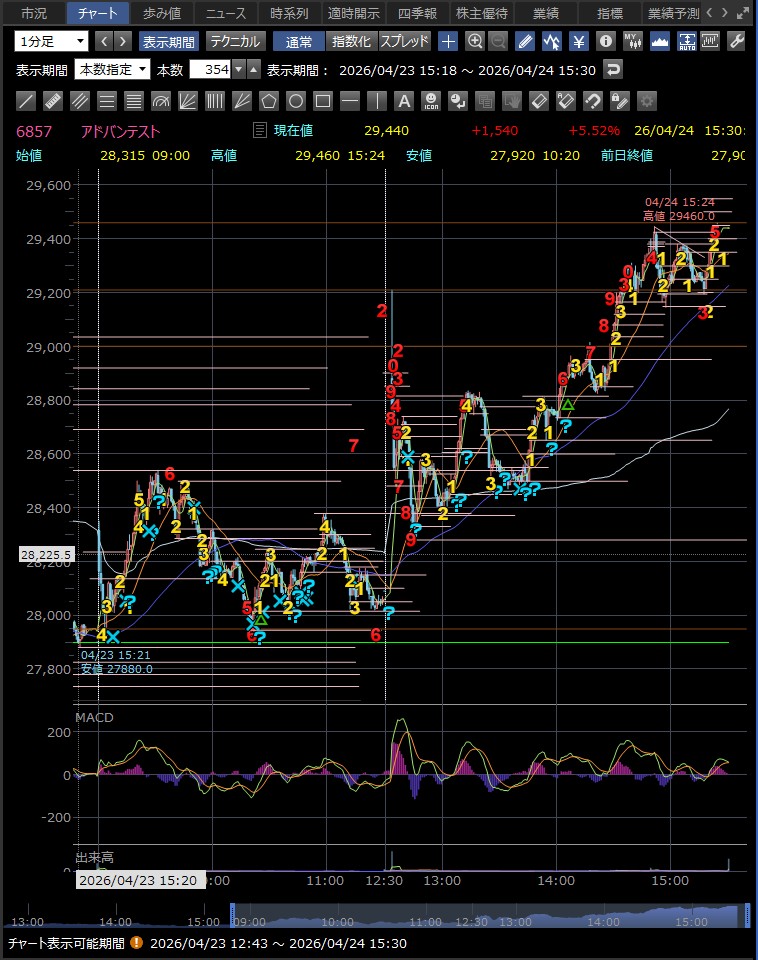
Task: Select the ellipse drawing tool
Action: pos(296,101)
